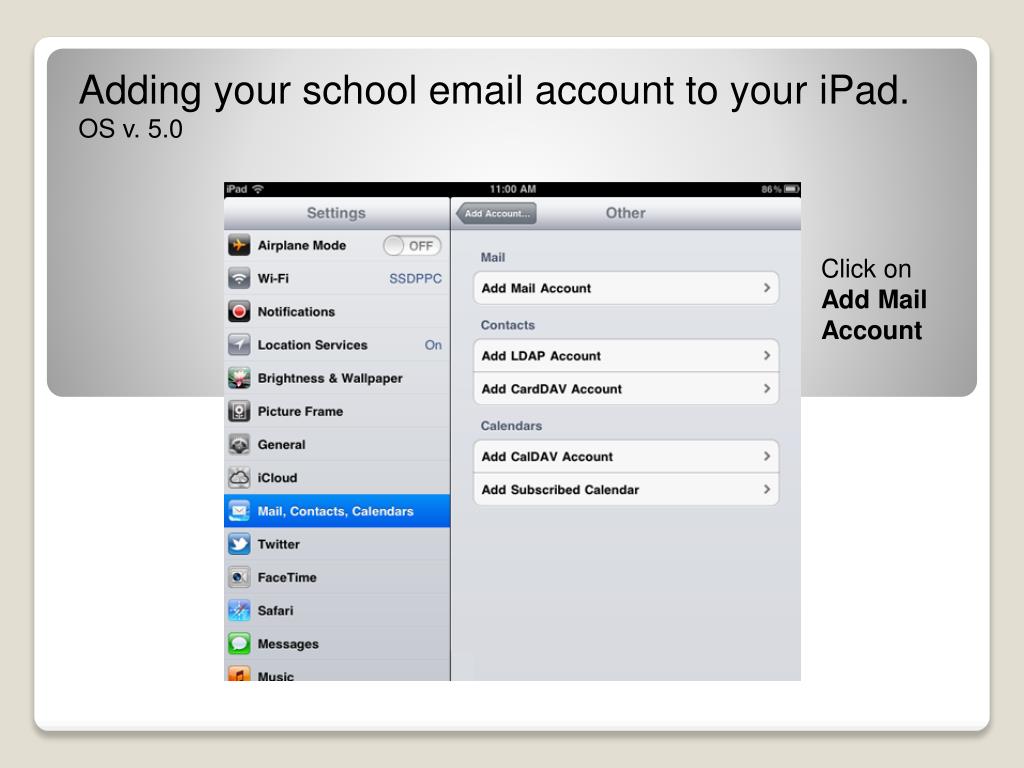Open iCloud settings
1024x768 pixels.
point(337,478)
